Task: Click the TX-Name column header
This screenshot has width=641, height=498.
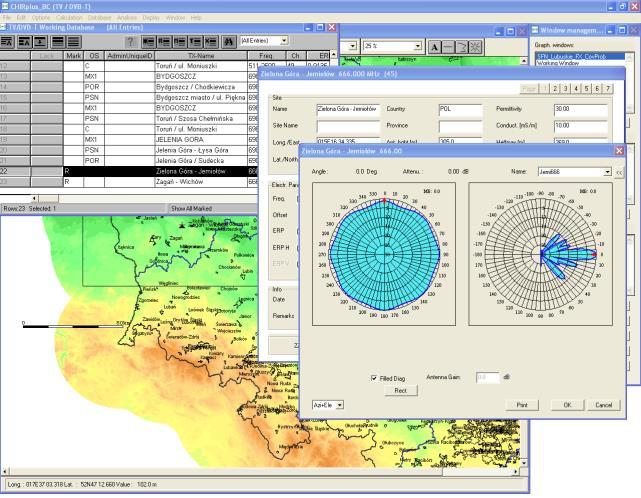Action: point(201,56)
